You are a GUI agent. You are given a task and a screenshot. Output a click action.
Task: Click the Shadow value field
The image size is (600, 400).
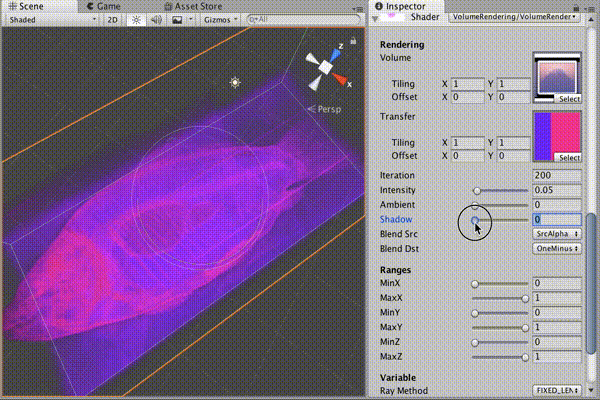557,219
